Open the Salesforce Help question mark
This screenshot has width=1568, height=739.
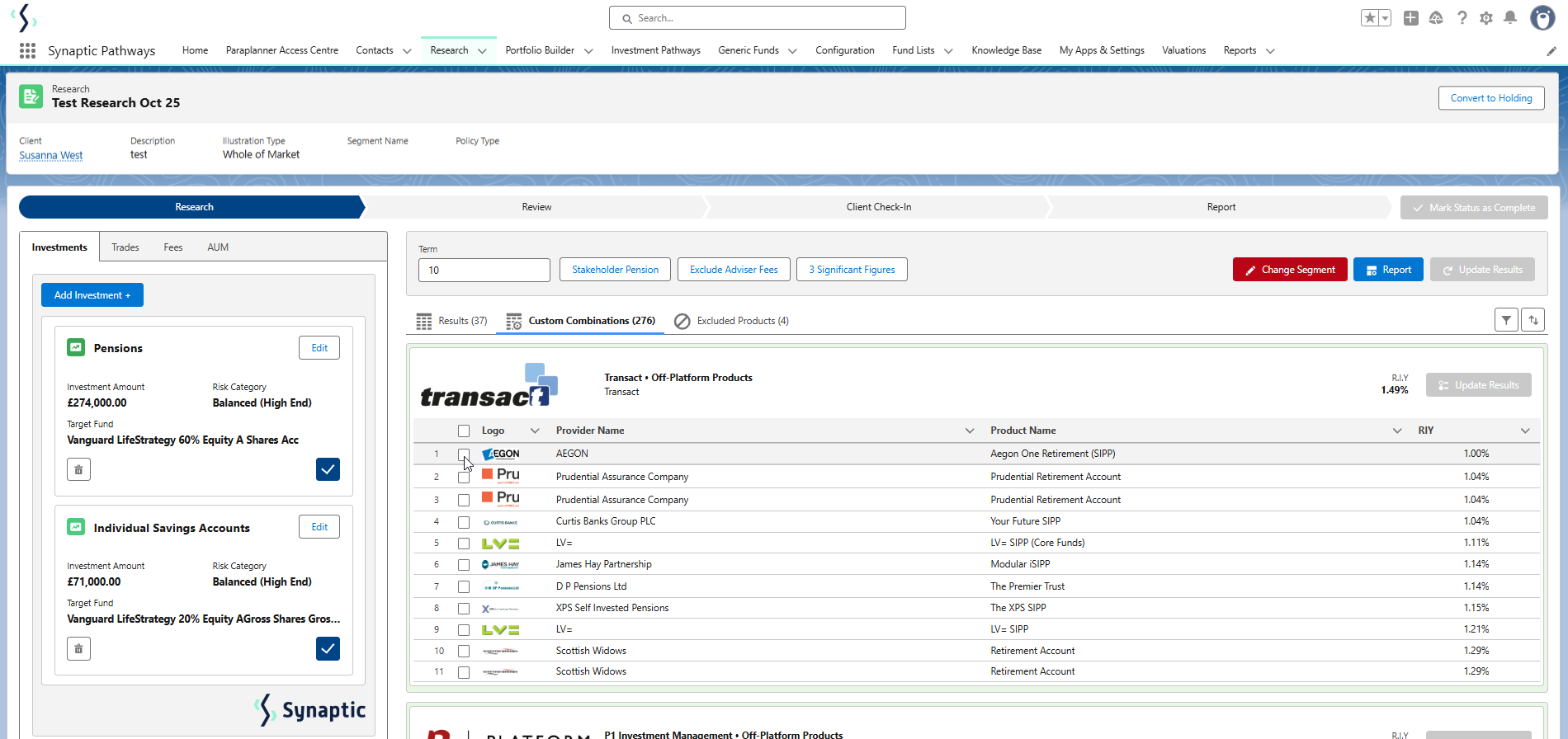1462,18
